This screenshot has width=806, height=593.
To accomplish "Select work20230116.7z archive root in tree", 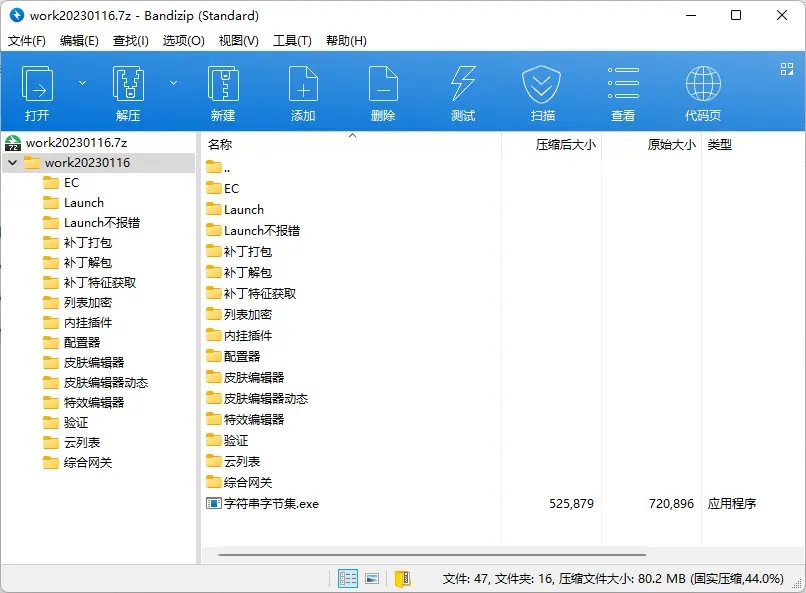I will pyautogui.click(x=66, y=142).
